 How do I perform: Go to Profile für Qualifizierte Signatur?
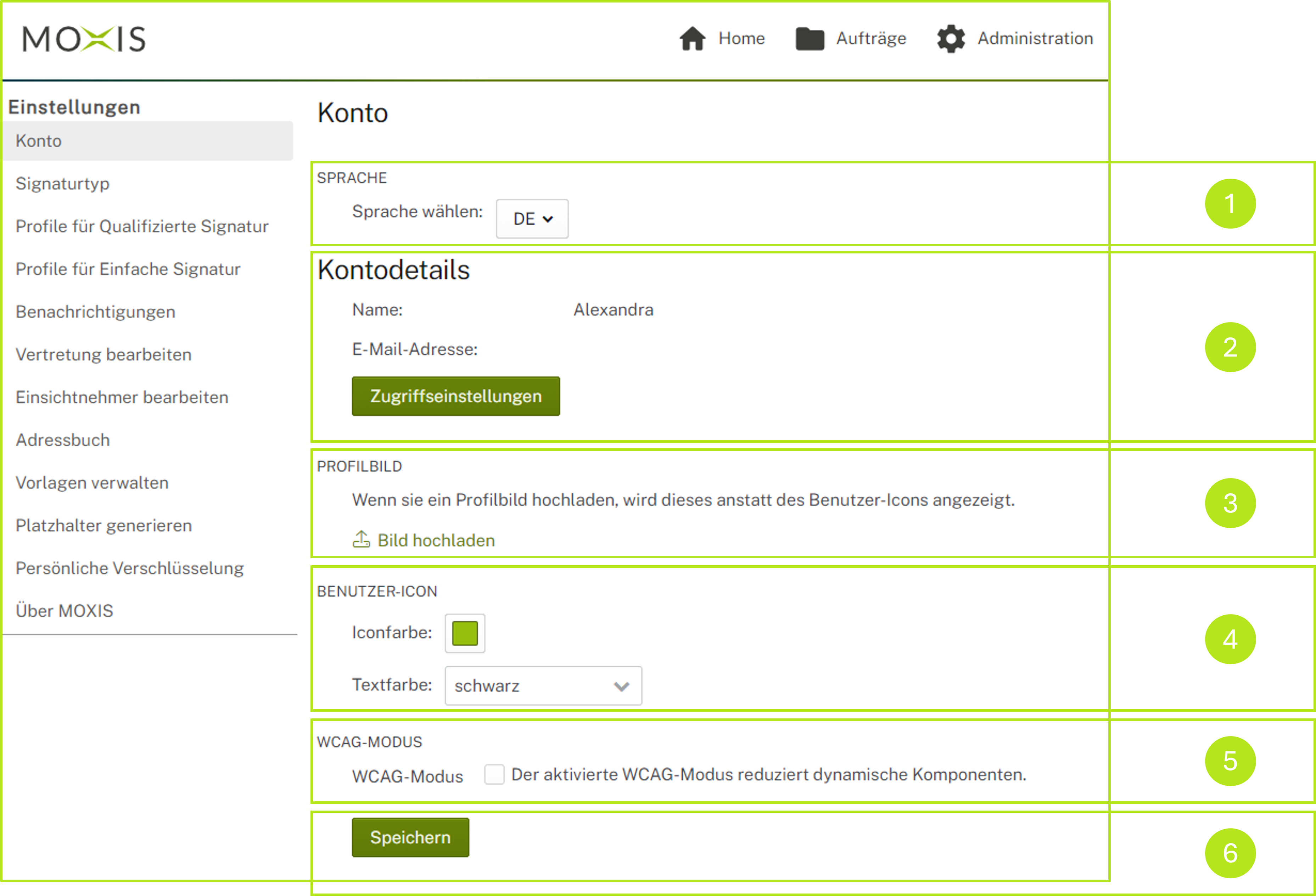[142, 226]
